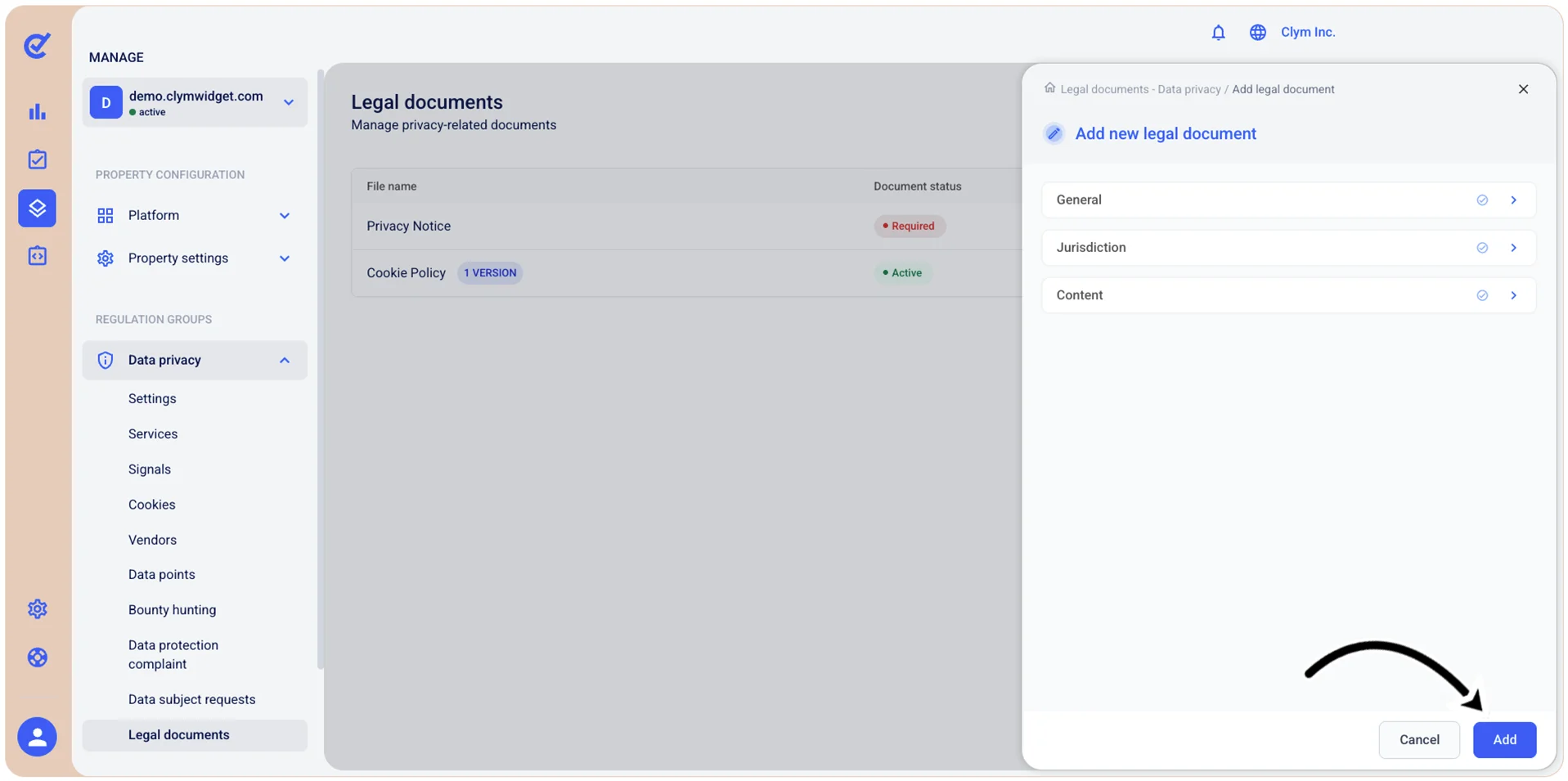The width and height of the screenshot is (1568, 781).
Task: Click the Clym Inc. account link
Action: pyautogui.click(x=1308, y=32)
